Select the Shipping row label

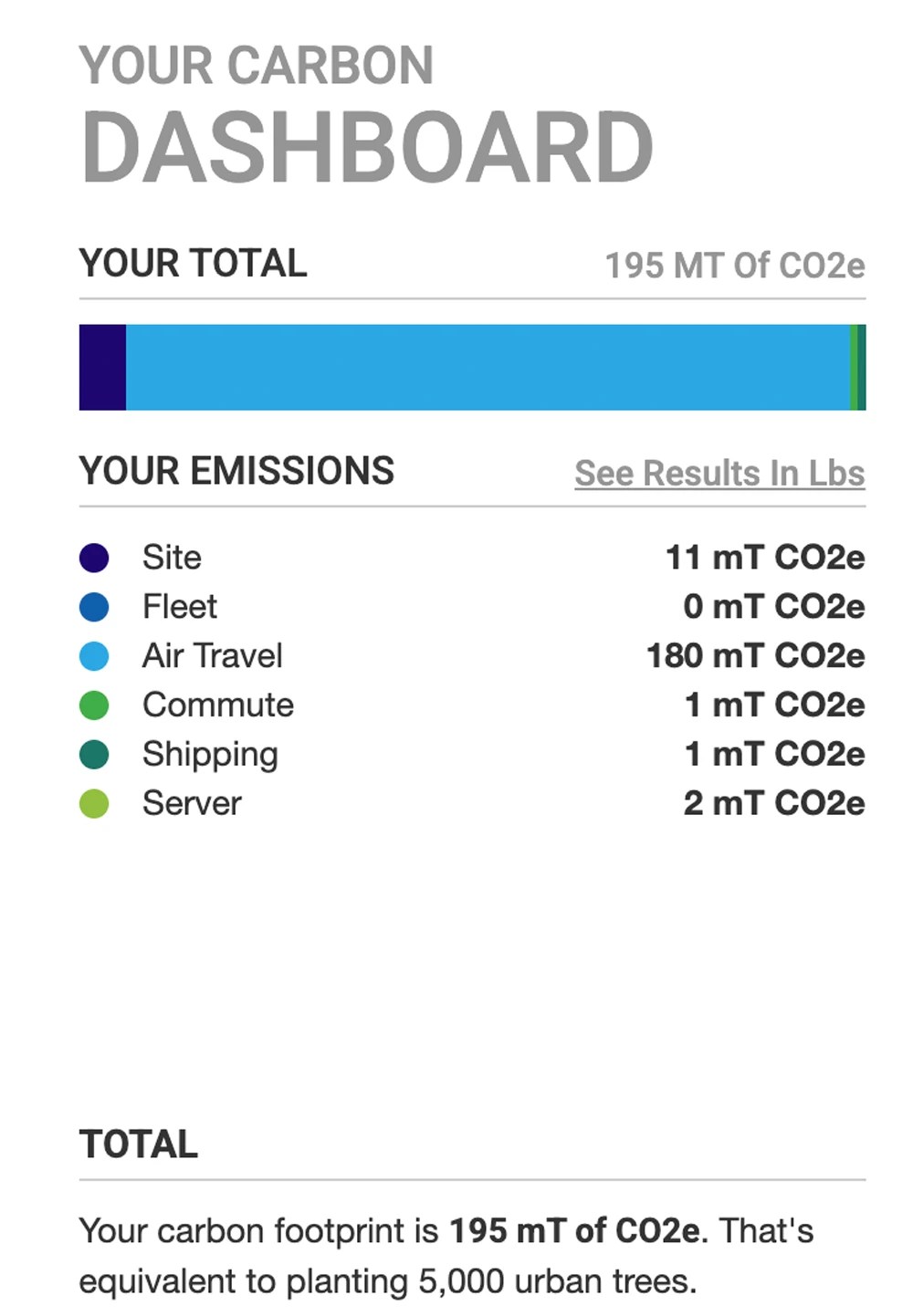(x=210, y=755)
